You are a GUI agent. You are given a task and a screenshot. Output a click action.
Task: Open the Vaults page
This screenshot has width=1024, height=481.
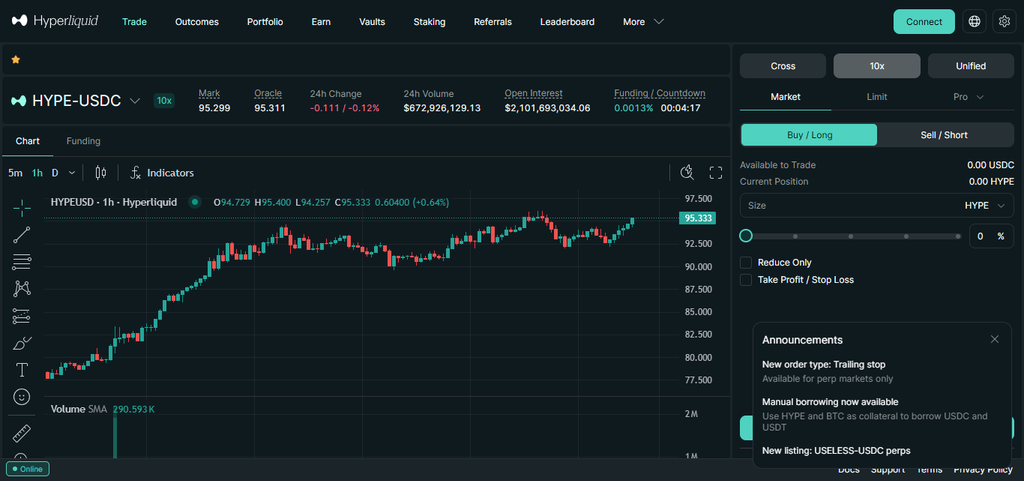[x=372, y=22]
